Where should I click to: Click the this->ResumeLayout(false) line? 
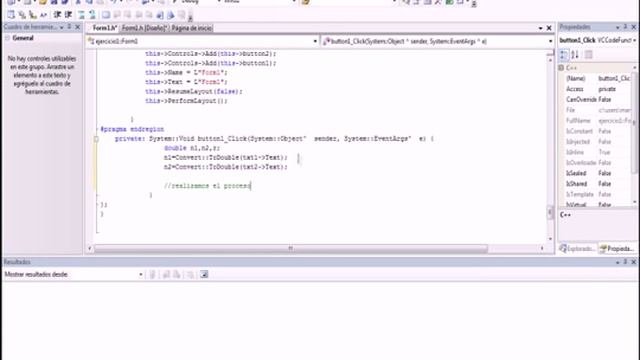[194, 91]
